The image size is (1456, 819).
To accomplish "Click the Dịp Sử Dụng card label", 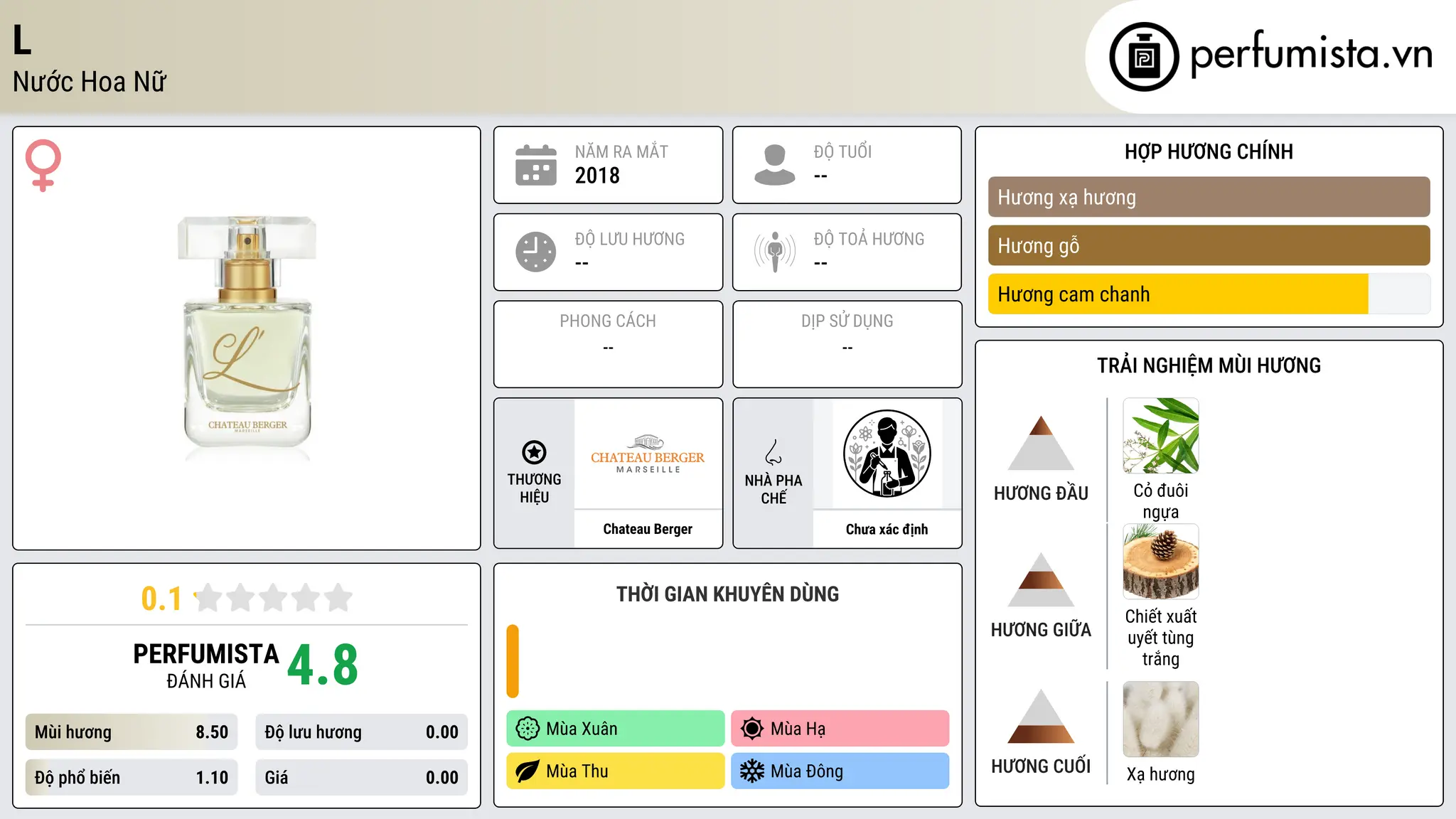I will click(847, 321).
